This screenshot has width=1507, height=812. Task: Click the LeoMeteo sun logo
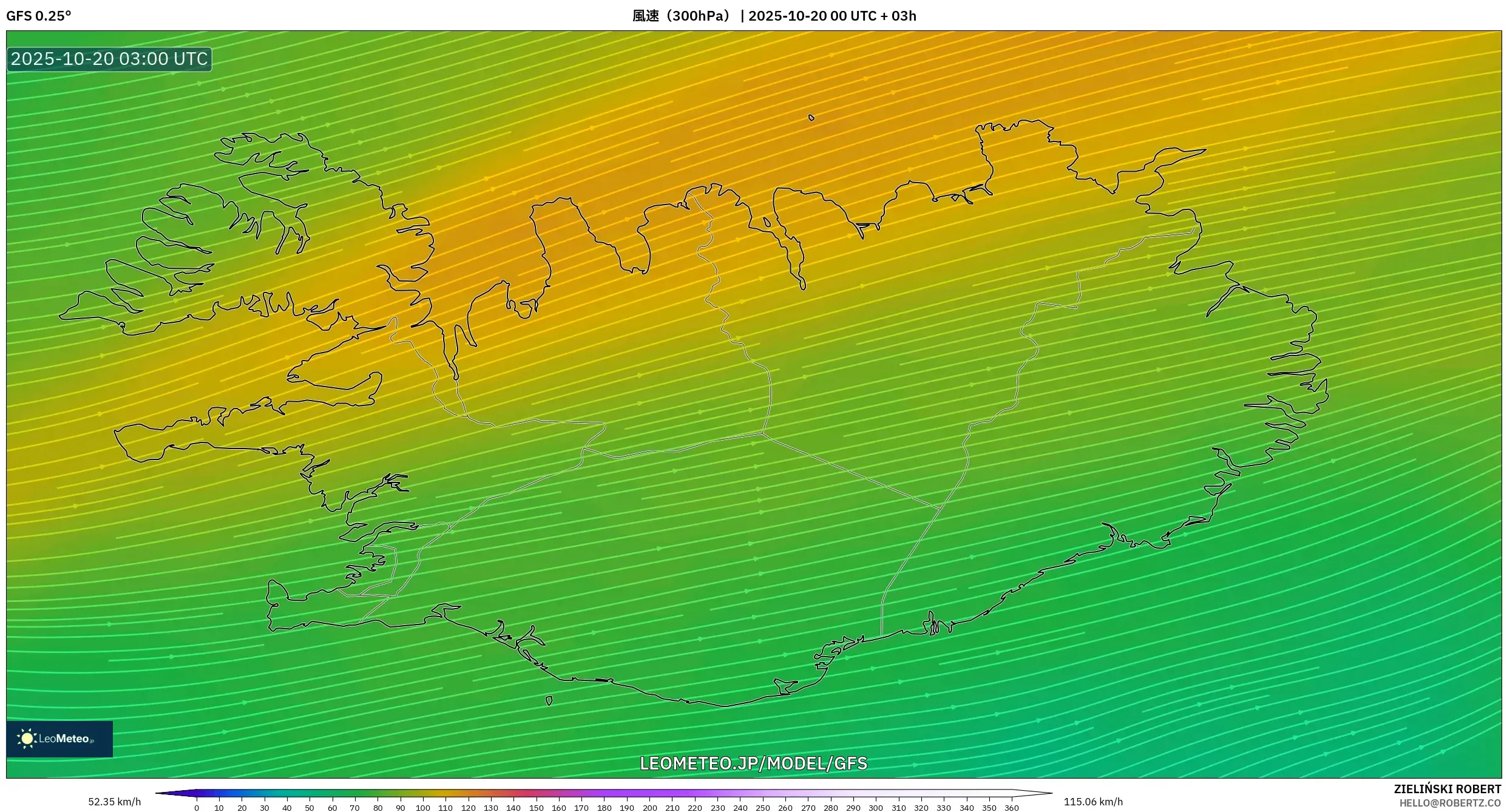coord(27,739)
